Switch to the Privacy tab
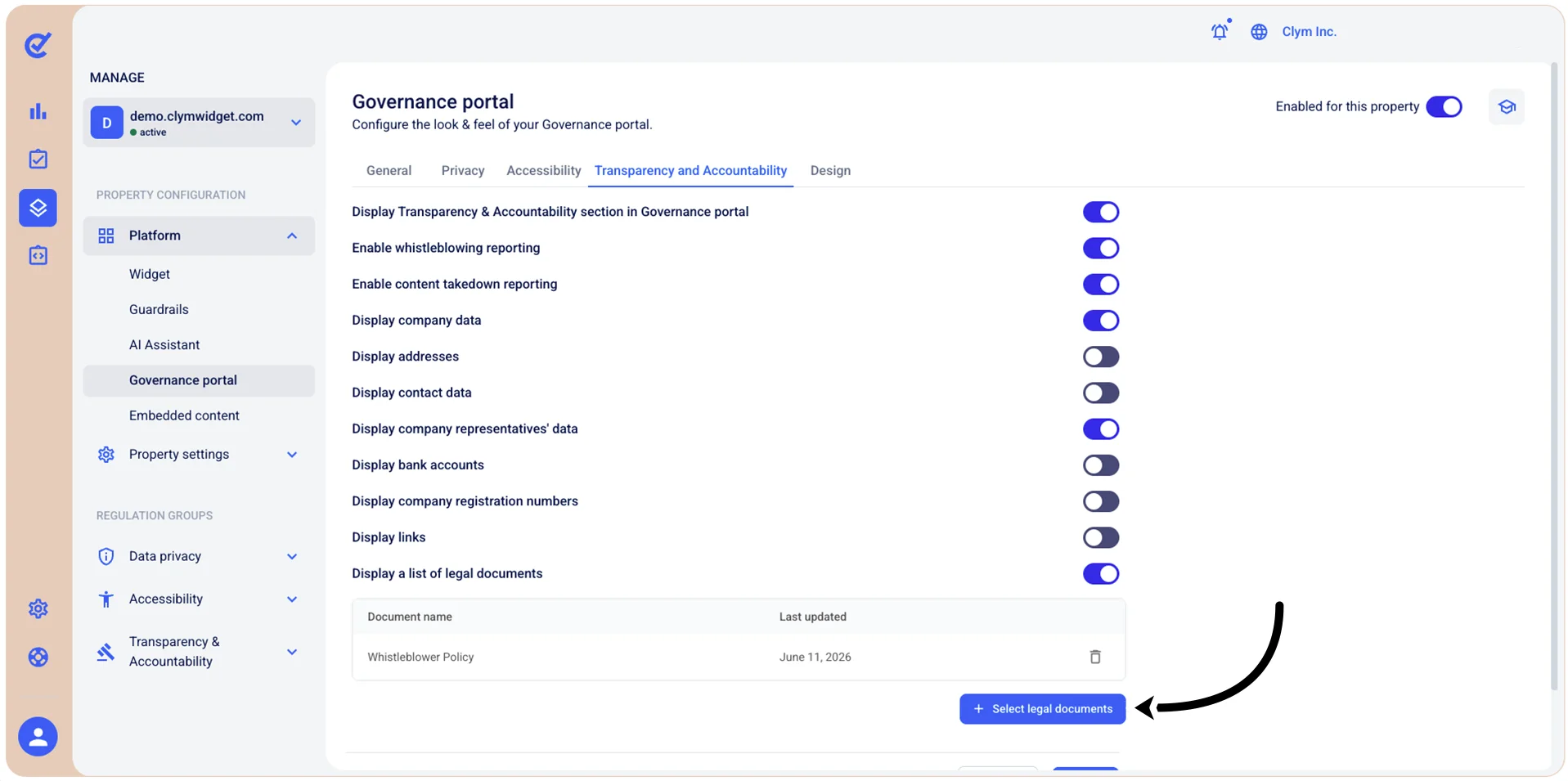The width and height of the screenshot is (1568, 781). pos(463,170)
